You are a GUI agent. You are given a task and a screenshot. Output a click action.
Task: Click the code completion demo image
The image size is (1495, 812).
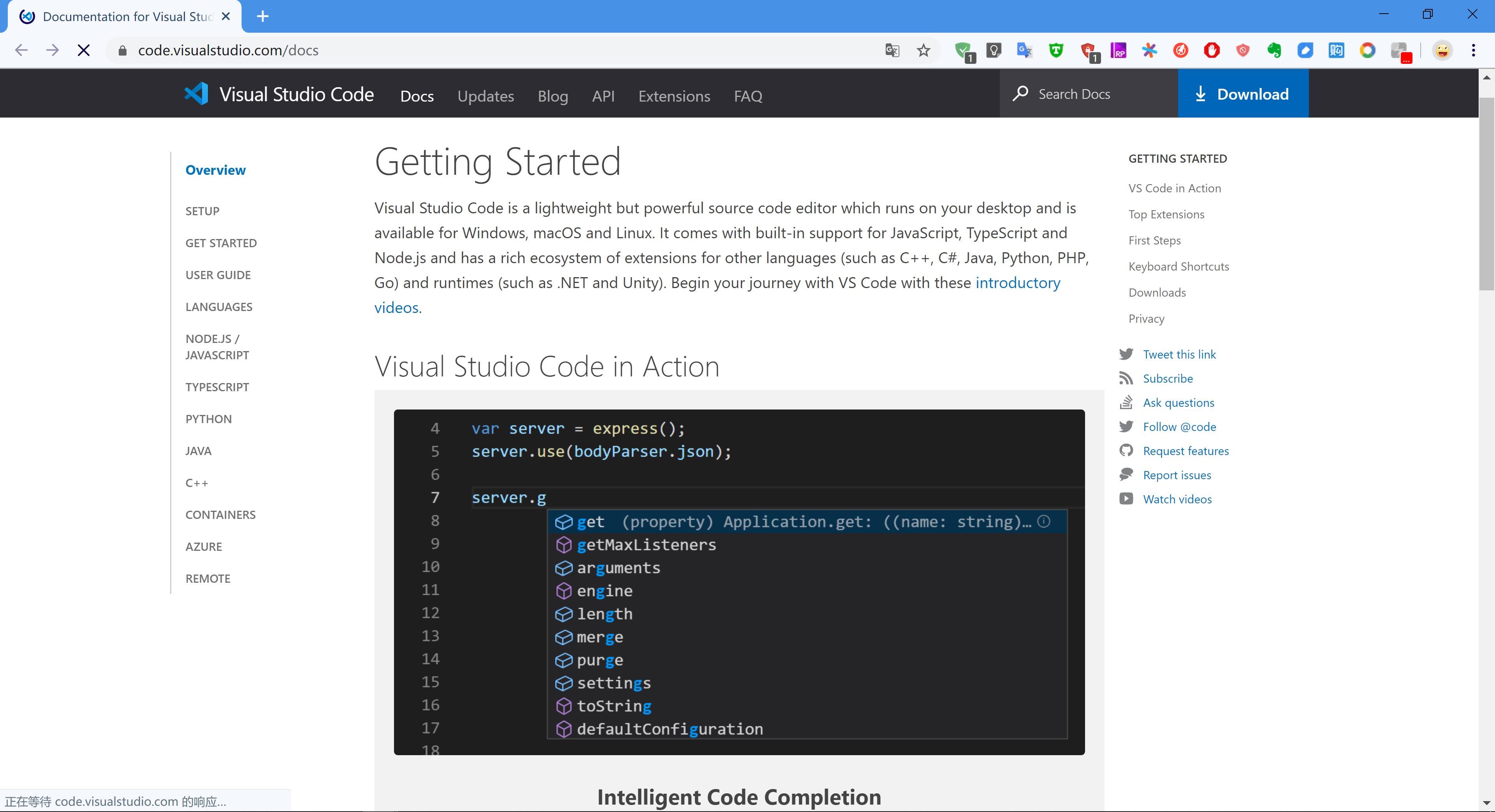pos(739,582)
